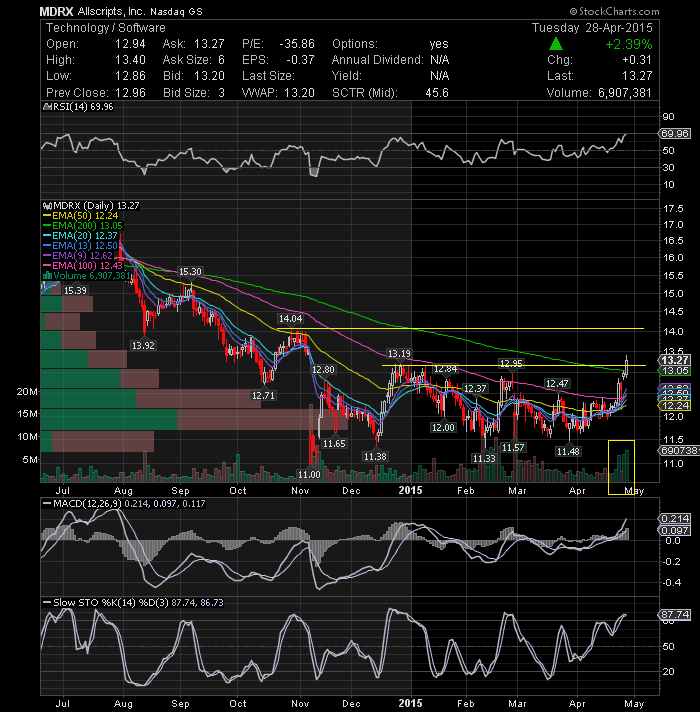Click the 12.95 price high annotation

[511, 363]
